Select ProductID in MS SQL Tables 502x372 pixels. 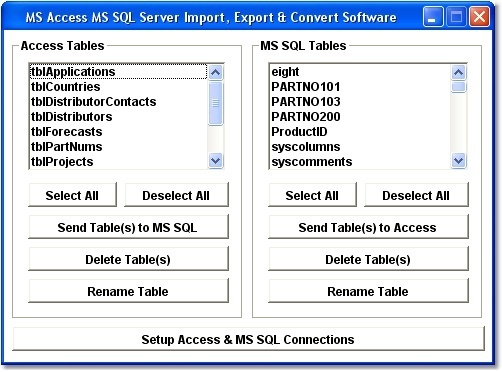360,132
